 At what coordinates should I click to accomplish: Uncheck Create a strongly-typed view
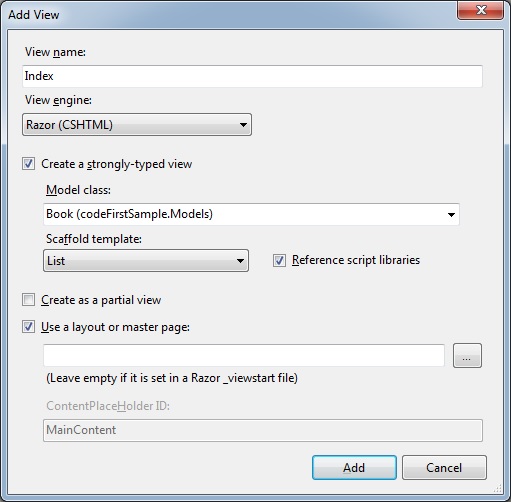(28, 164)
